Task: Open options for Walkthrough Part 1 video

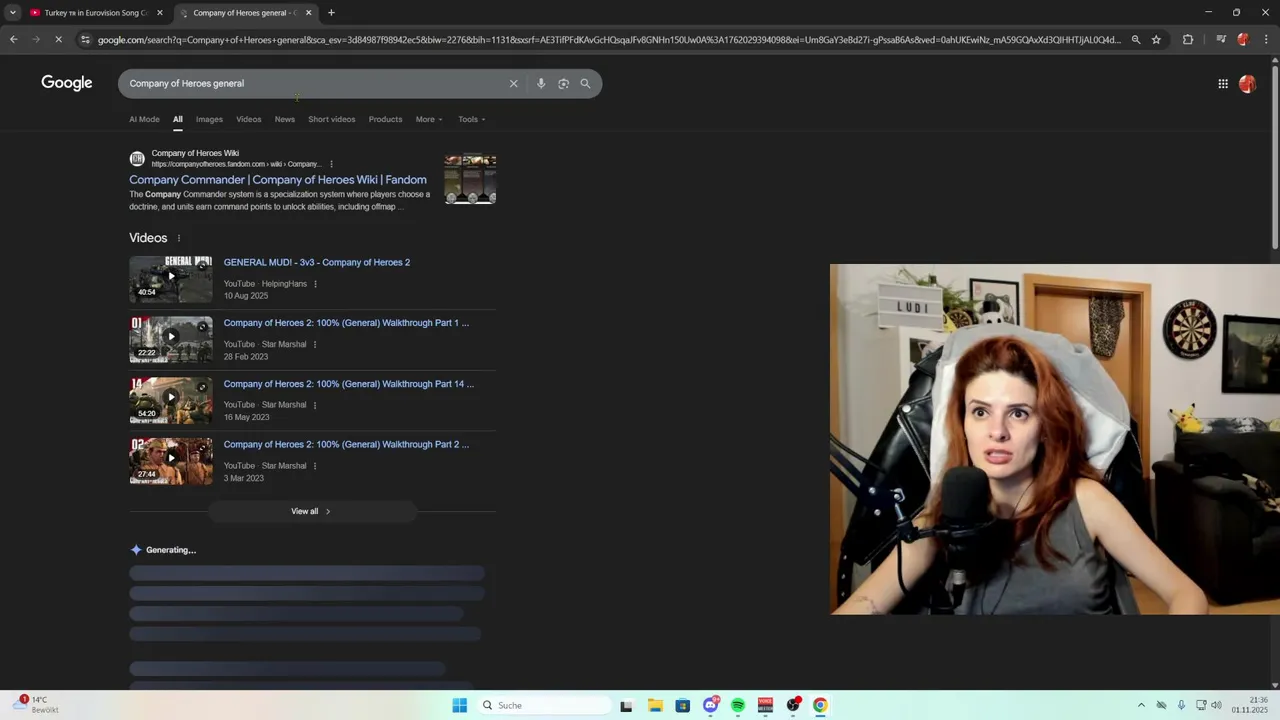Action: tap(315, 345)
